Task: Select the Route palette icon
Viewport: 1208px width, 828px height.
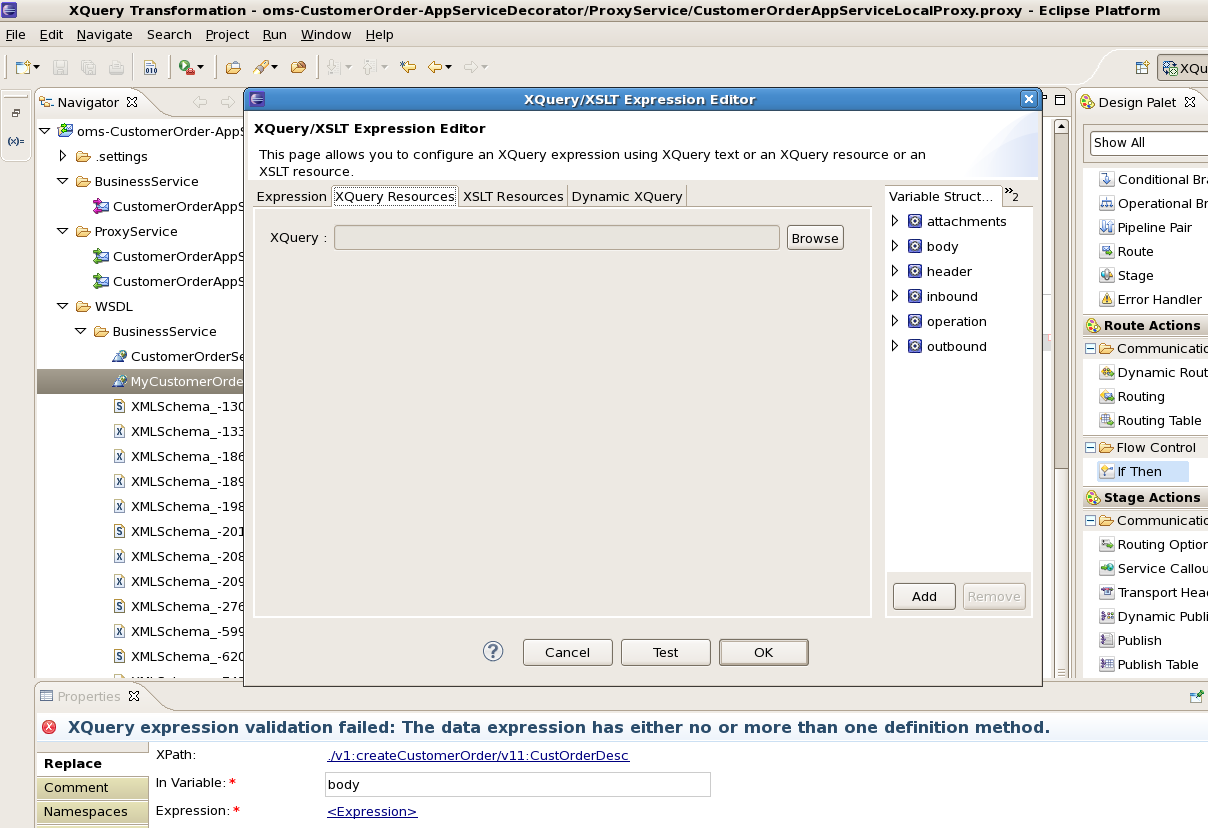Action: click(x=1107, y=251)
